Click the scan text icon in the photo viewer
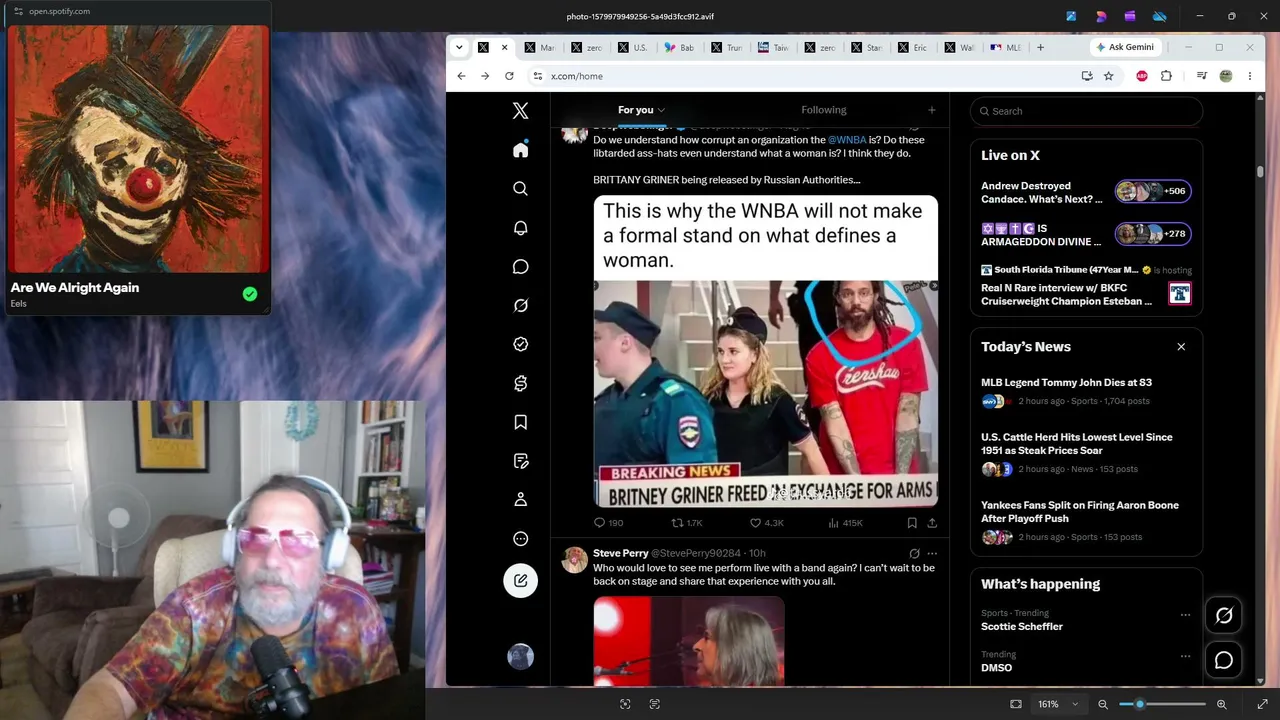Screen dimensions: 1280x720 pyautogui.click(x=655, y=704)
